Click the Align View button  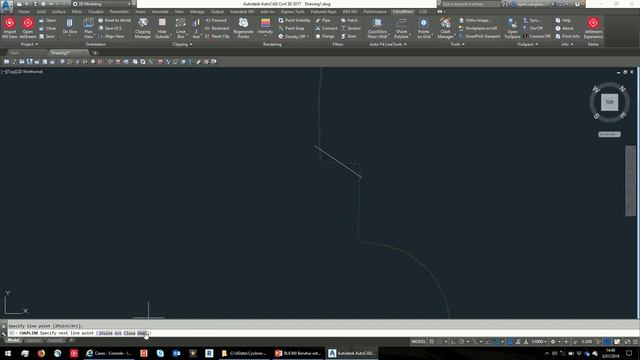pyautogui.click(x=111, y=36)
